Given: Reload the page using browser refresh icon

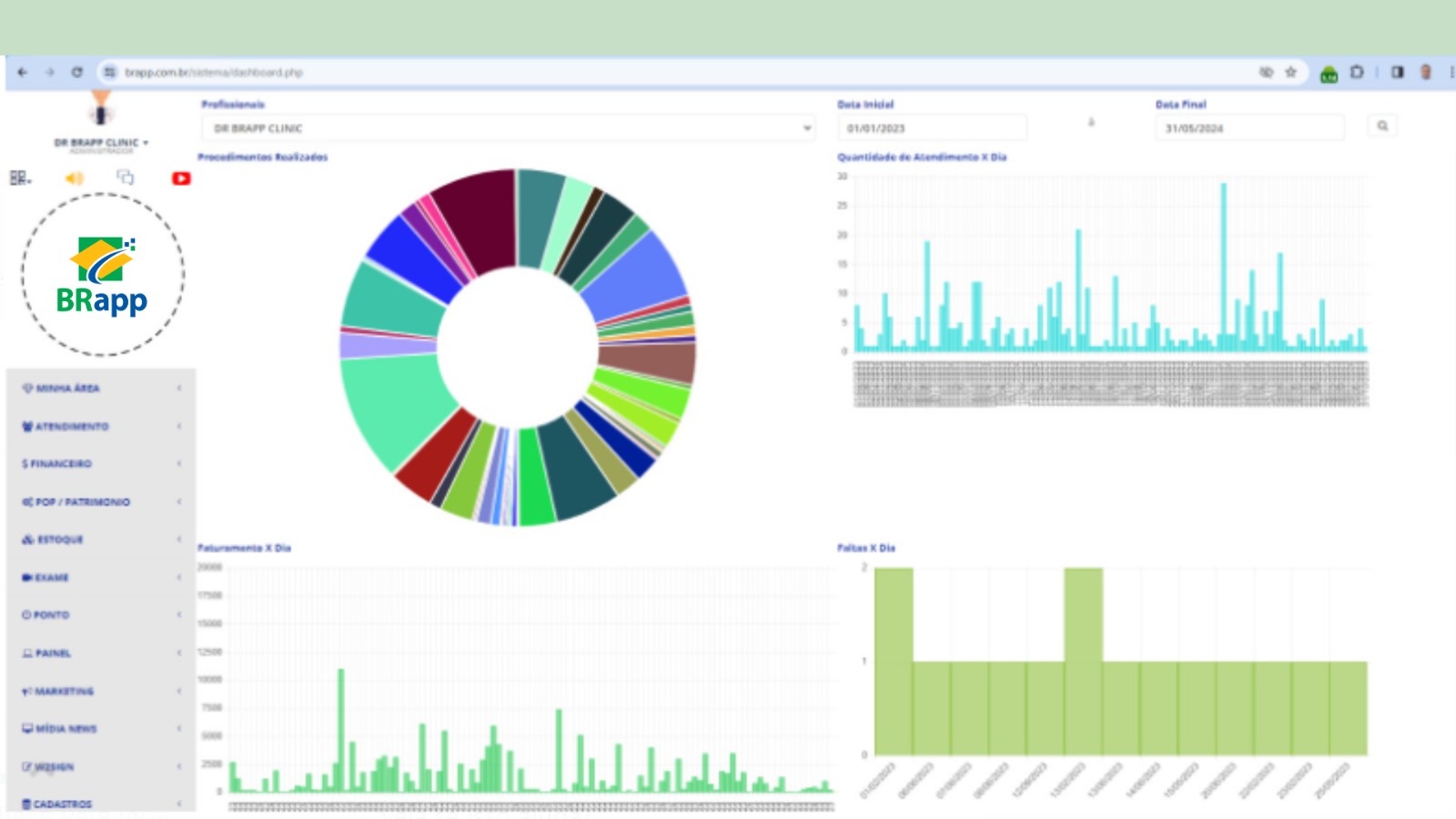Looking at the screenshot, I should (x=77, y=73).
